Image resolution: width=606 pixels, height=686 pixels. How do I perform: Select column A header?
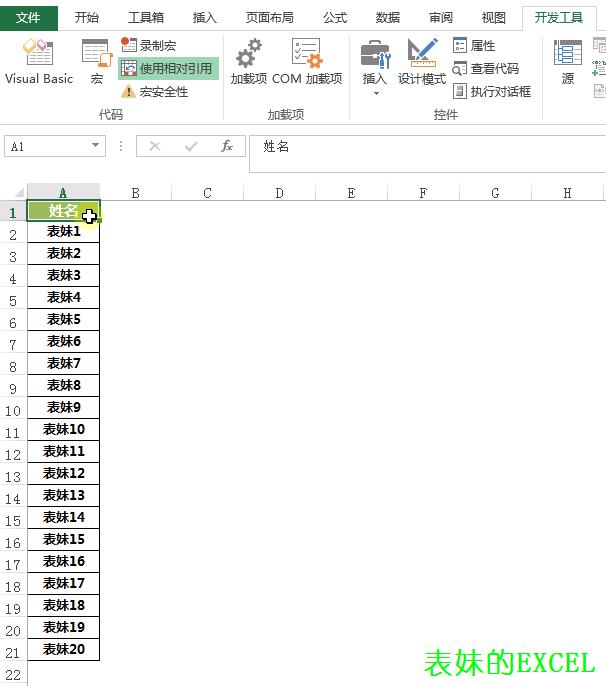coord(63,192)
